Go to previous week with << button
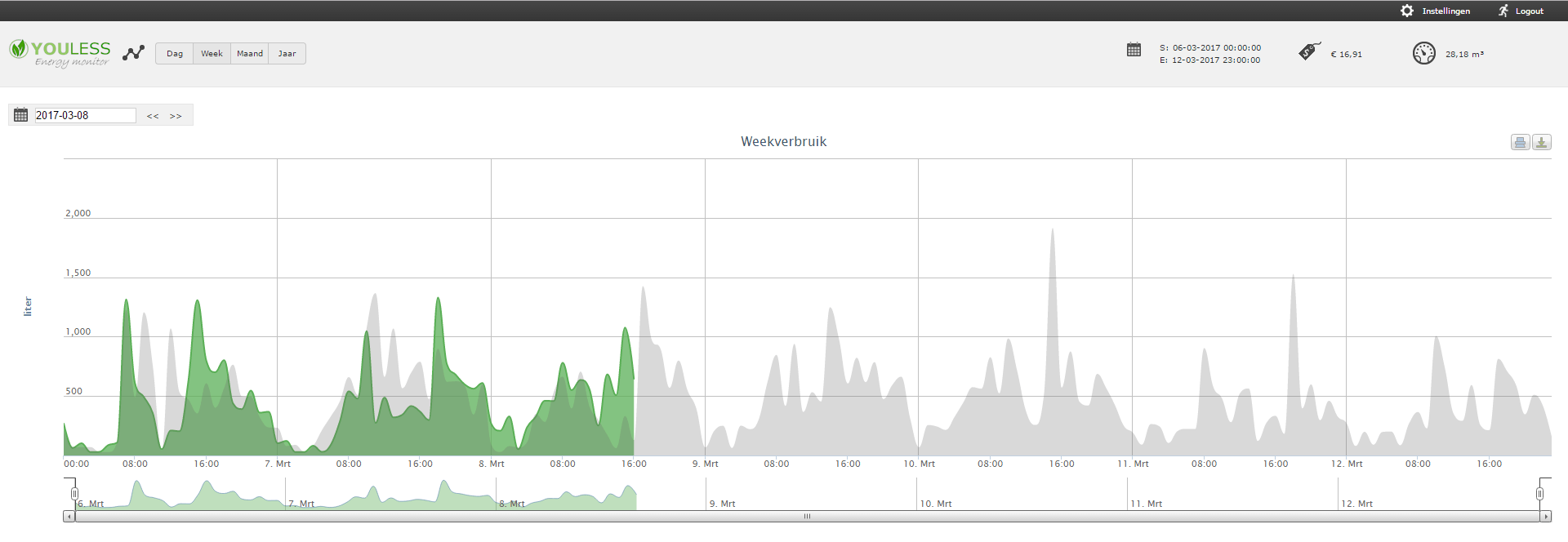 pos(153,116)
